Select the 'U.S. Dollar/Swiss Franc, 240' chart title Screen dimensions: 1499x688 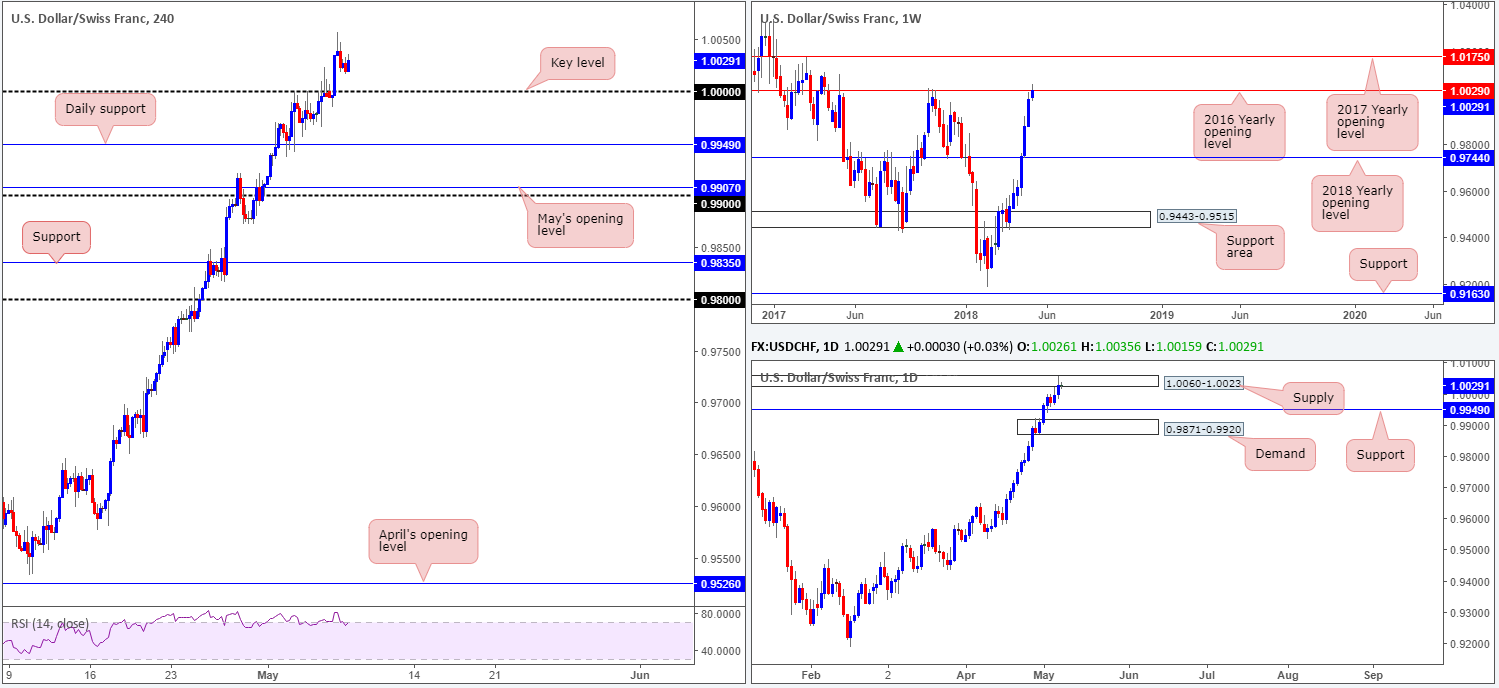pos(93,19)
